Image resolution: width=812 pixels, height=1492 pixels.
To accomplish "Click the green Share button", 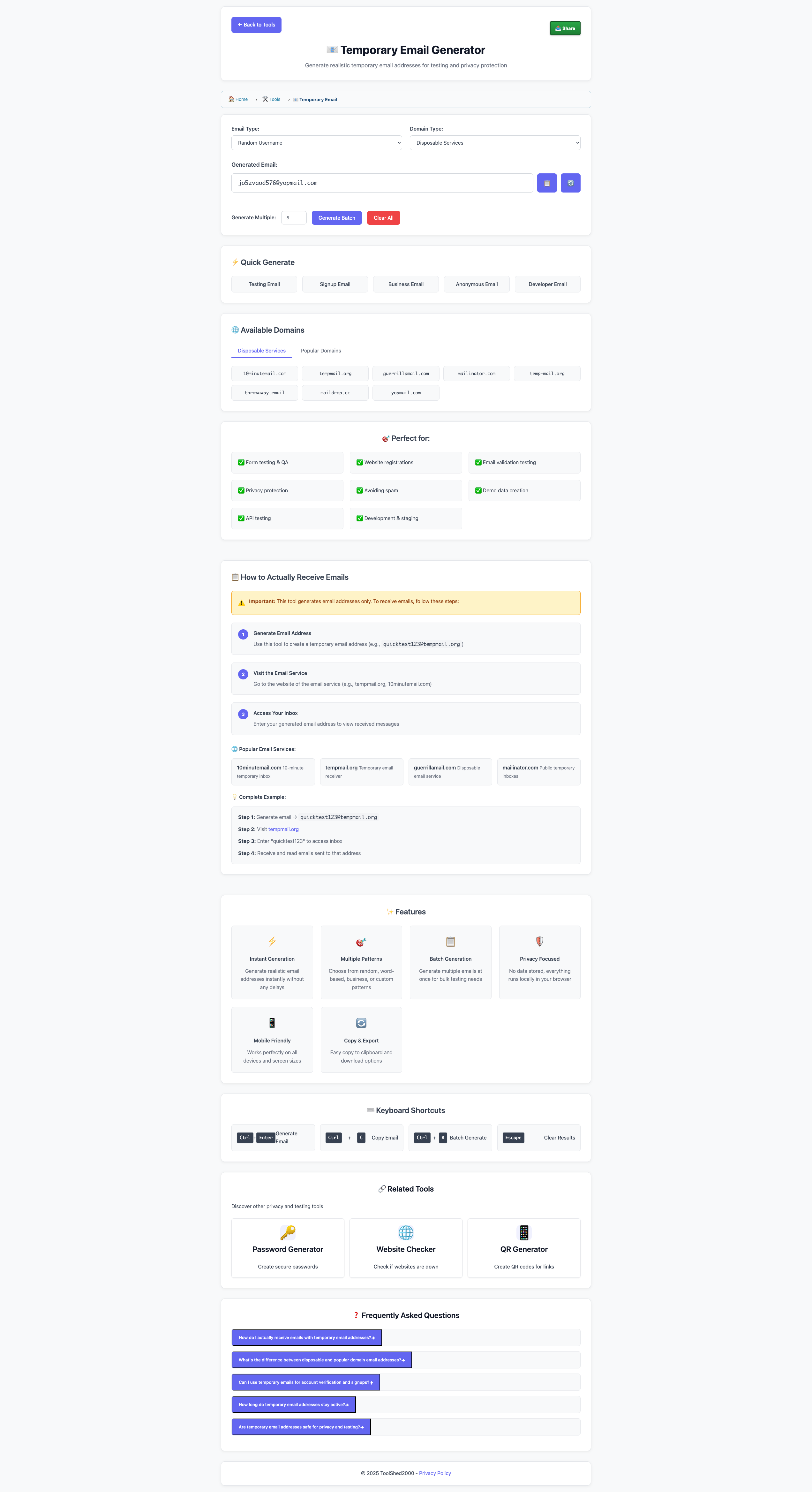I will (x=565, y=28).
